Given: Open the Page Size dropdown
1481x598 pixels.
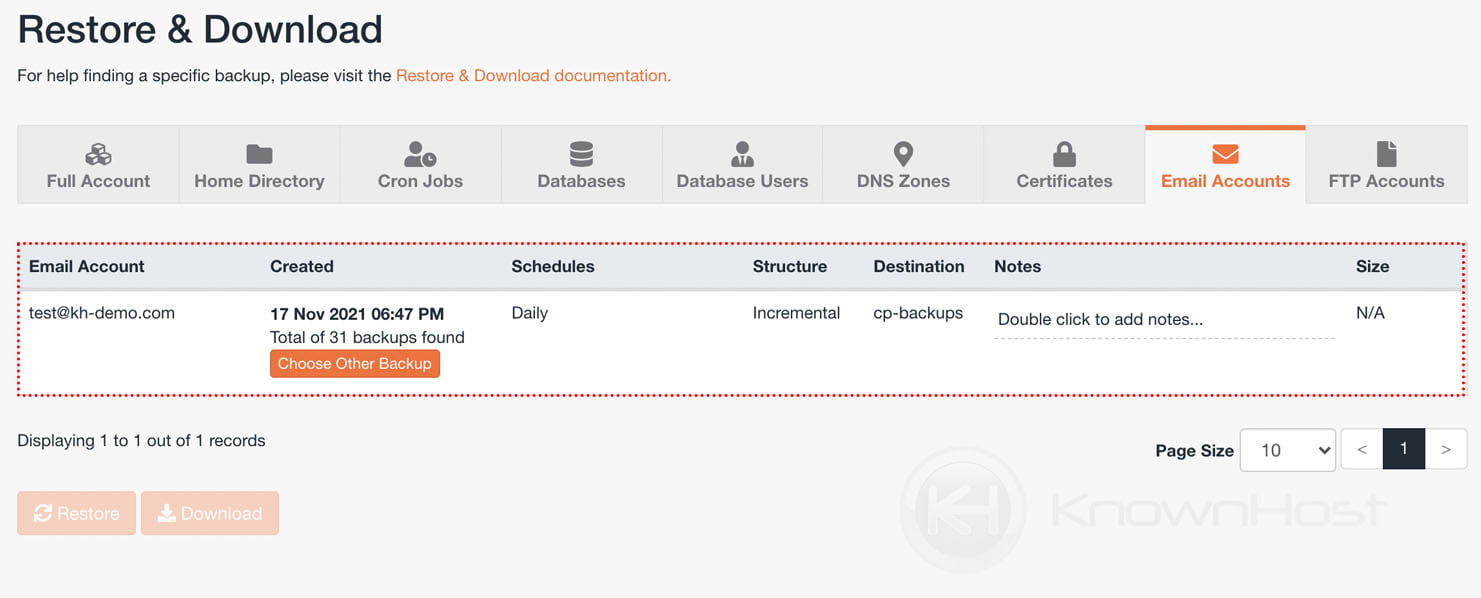Looking at the screenshot, I should coord(1287,450).
